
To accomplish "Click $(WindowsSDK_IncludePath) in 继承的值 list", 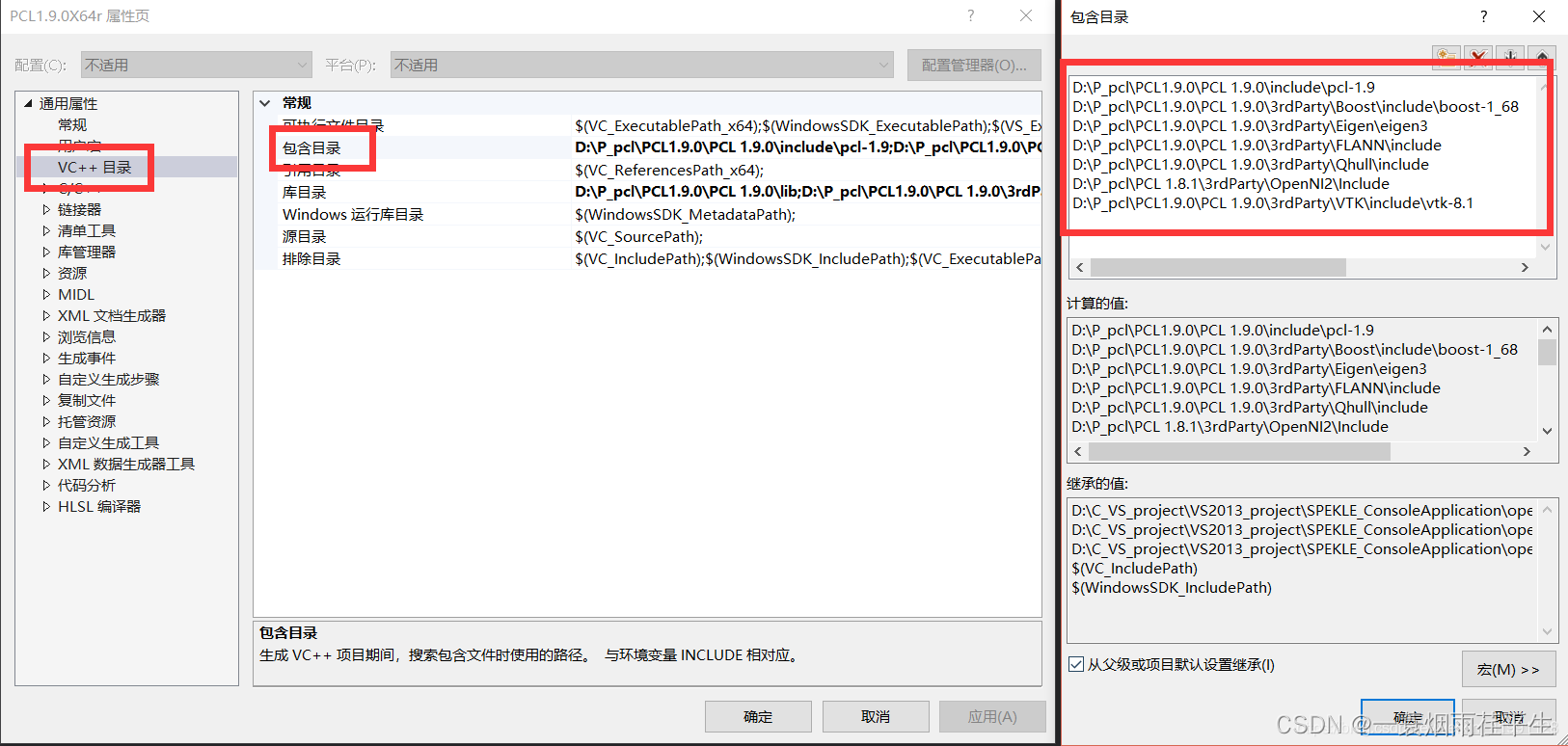I will pos(1172,587).
